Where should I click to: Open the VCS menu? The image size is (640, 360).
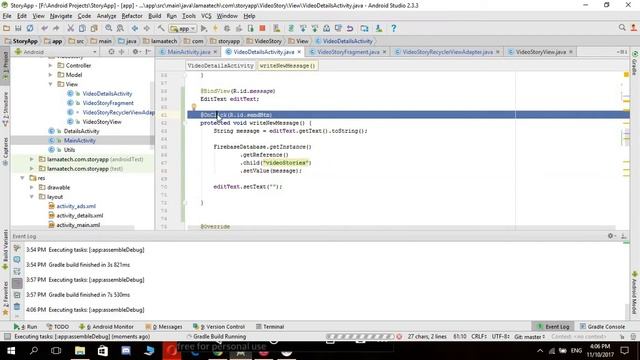click(206, 16)
